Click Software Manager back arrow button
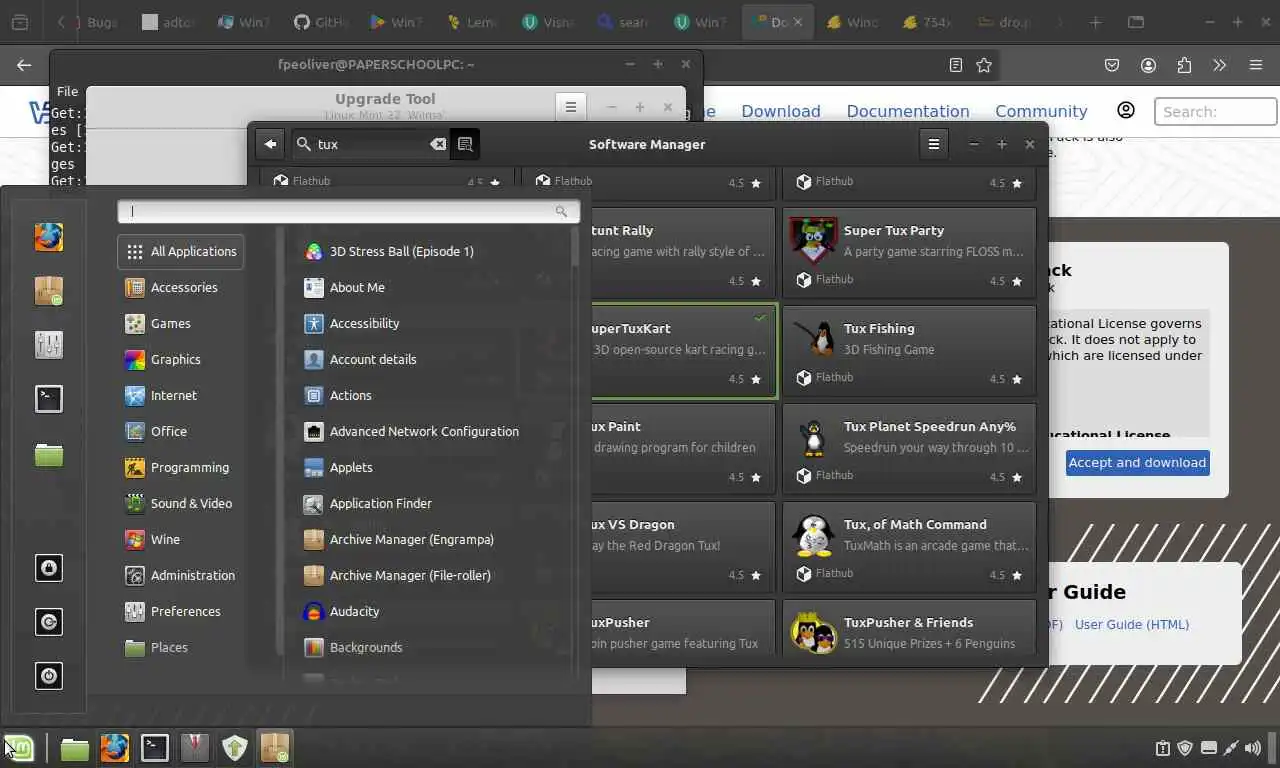The width and height of the screenshot is (1280, 768). point(270,144)
